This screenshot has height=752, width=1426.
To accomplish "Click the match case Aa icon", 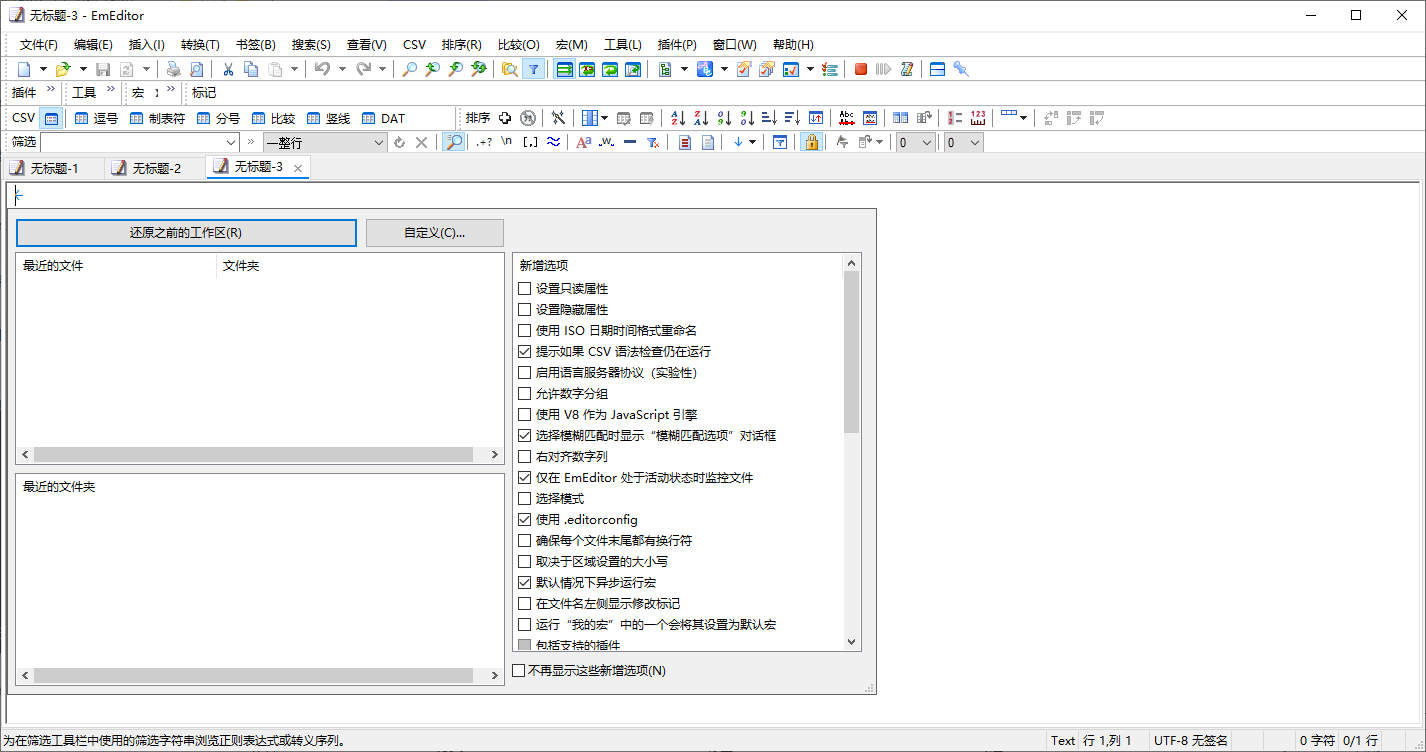I will 584,142.
